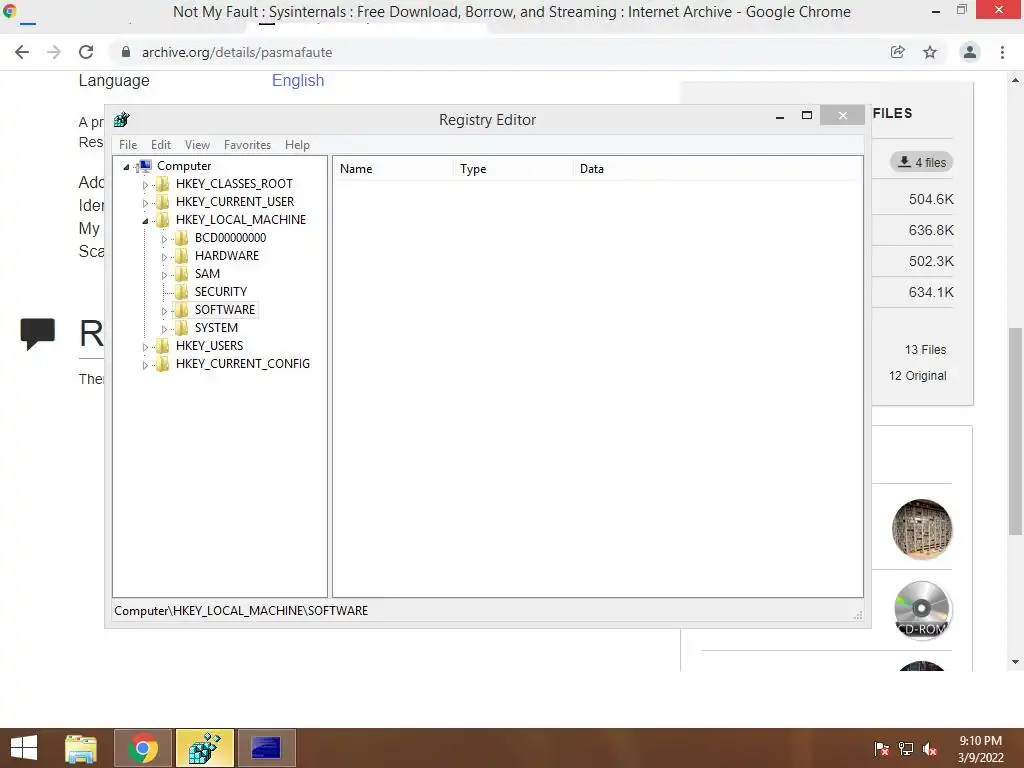Viewport: 1024px width, 768px height.
Task: Click the muted volume tray icon
Action: tap(931, 749)
